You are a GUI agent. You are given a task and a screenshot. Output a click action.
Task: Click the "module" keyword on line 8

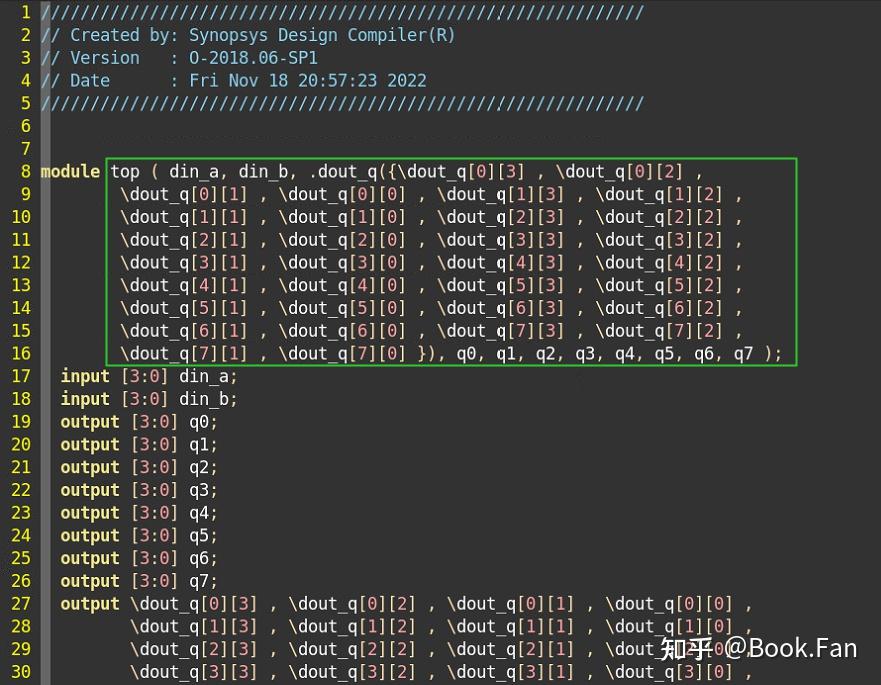point(69,171)
